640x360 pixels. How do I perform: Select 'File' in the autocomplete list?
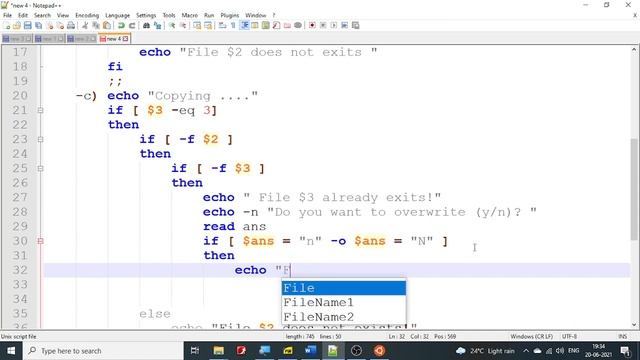(x=344, y=288)
